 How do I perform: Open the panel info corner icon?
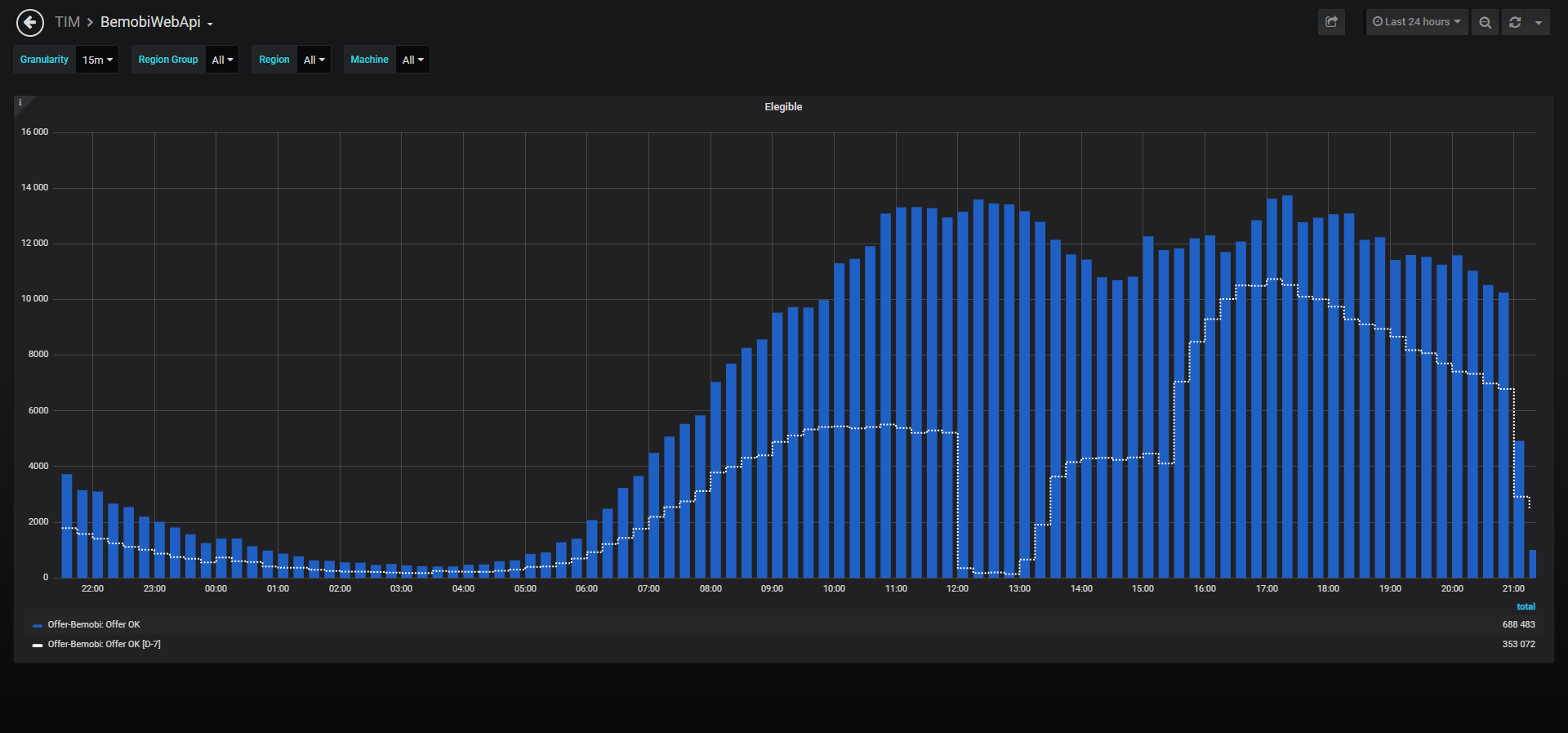click(x=20, y=103)
